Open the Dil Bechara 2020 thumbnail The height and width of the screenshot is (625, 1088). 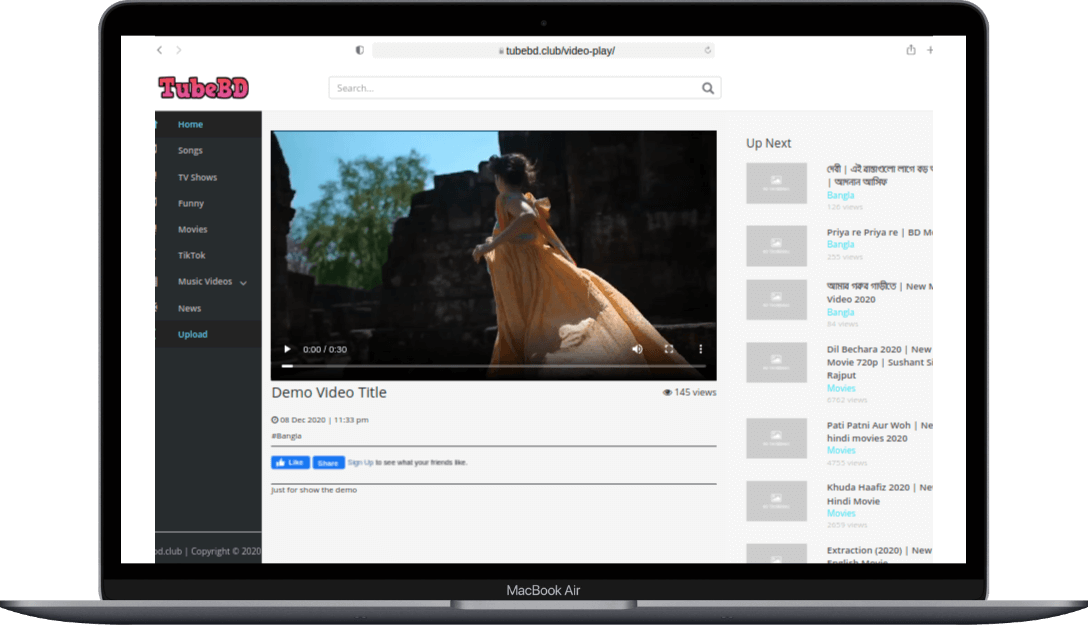tap(776, 362)
